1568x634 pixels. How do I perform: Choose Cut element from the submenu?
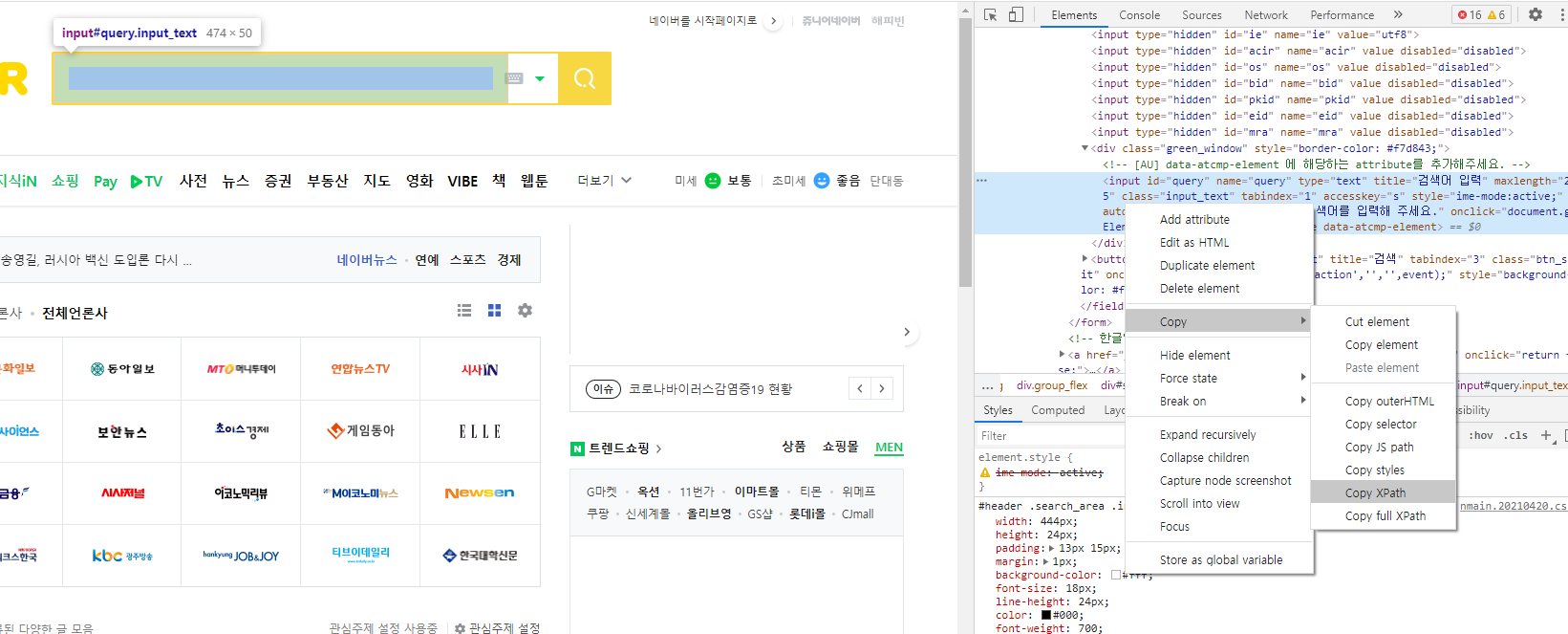pos(1383,321)
